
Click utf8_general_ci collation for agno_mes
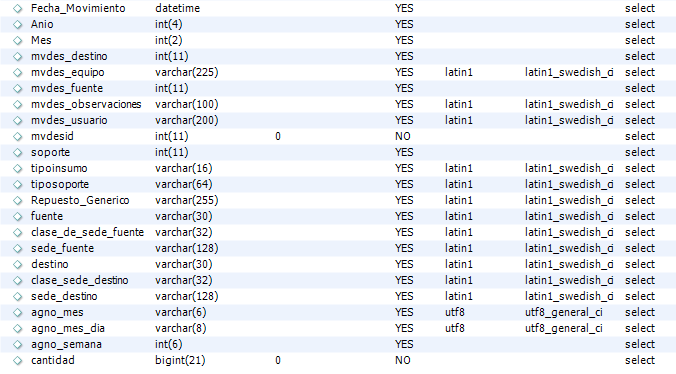click(x=563, y=312)
